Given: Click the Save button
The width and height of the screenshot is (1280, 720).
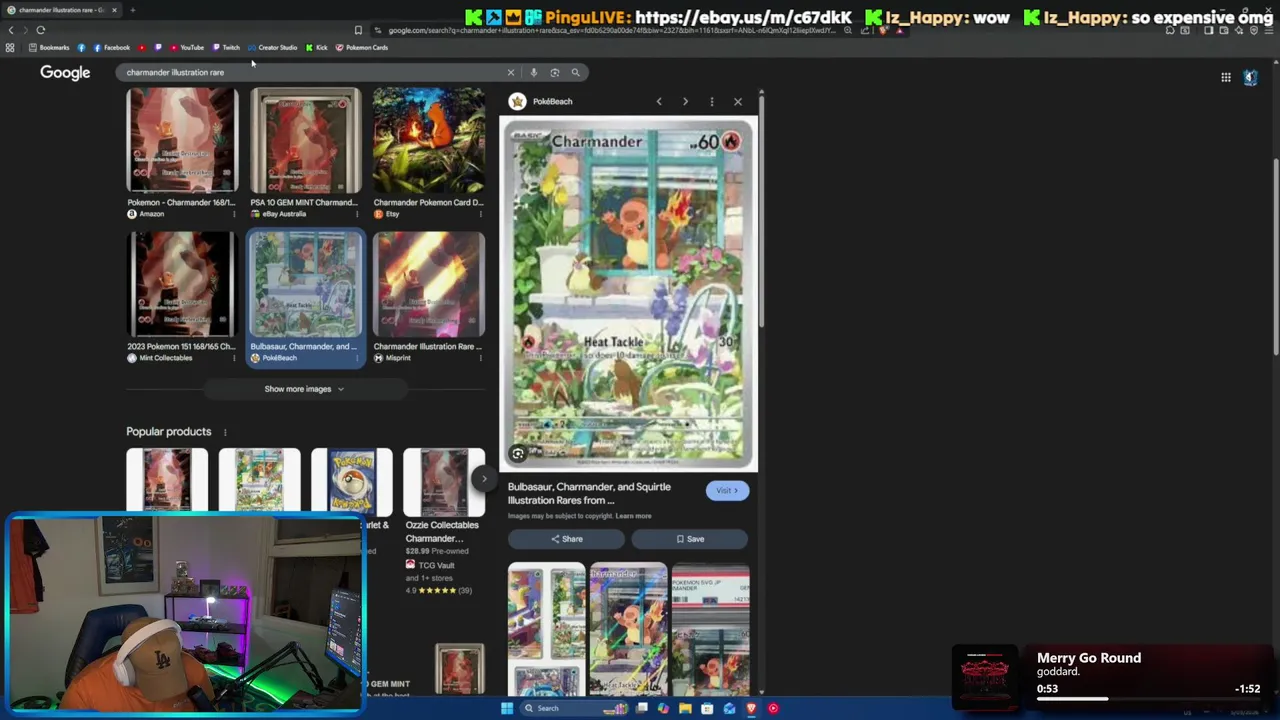Looking at the screenshot, I should coord(689,539).
